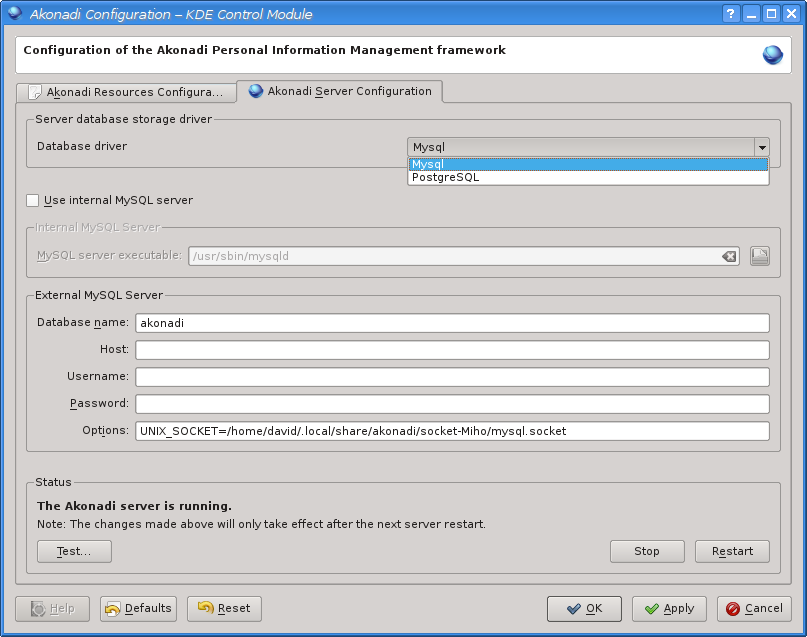Click the Akonadi globe icon in header
This screenshot has height=637, width=807.
tap(772, 55)
